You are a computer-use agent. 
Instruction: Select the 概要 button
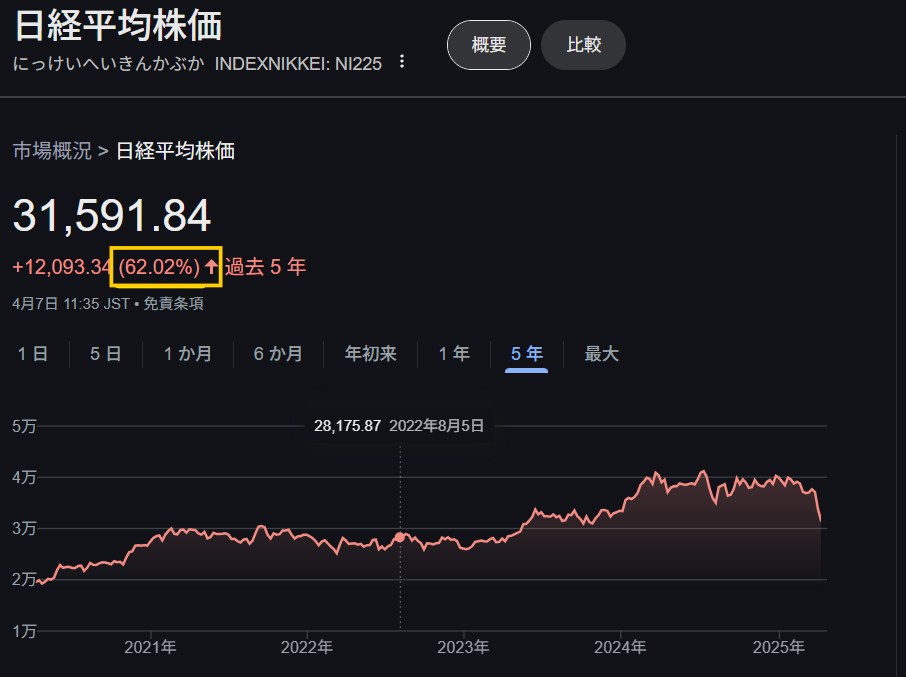point(488,45)
